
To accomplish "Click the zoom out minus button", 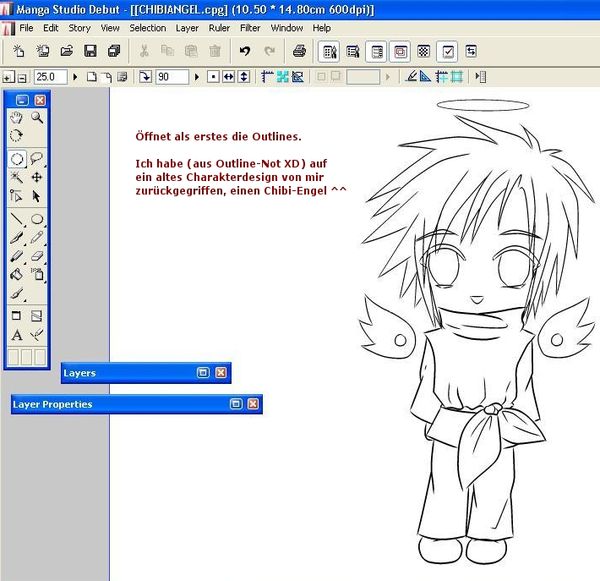I will [22, 78].
